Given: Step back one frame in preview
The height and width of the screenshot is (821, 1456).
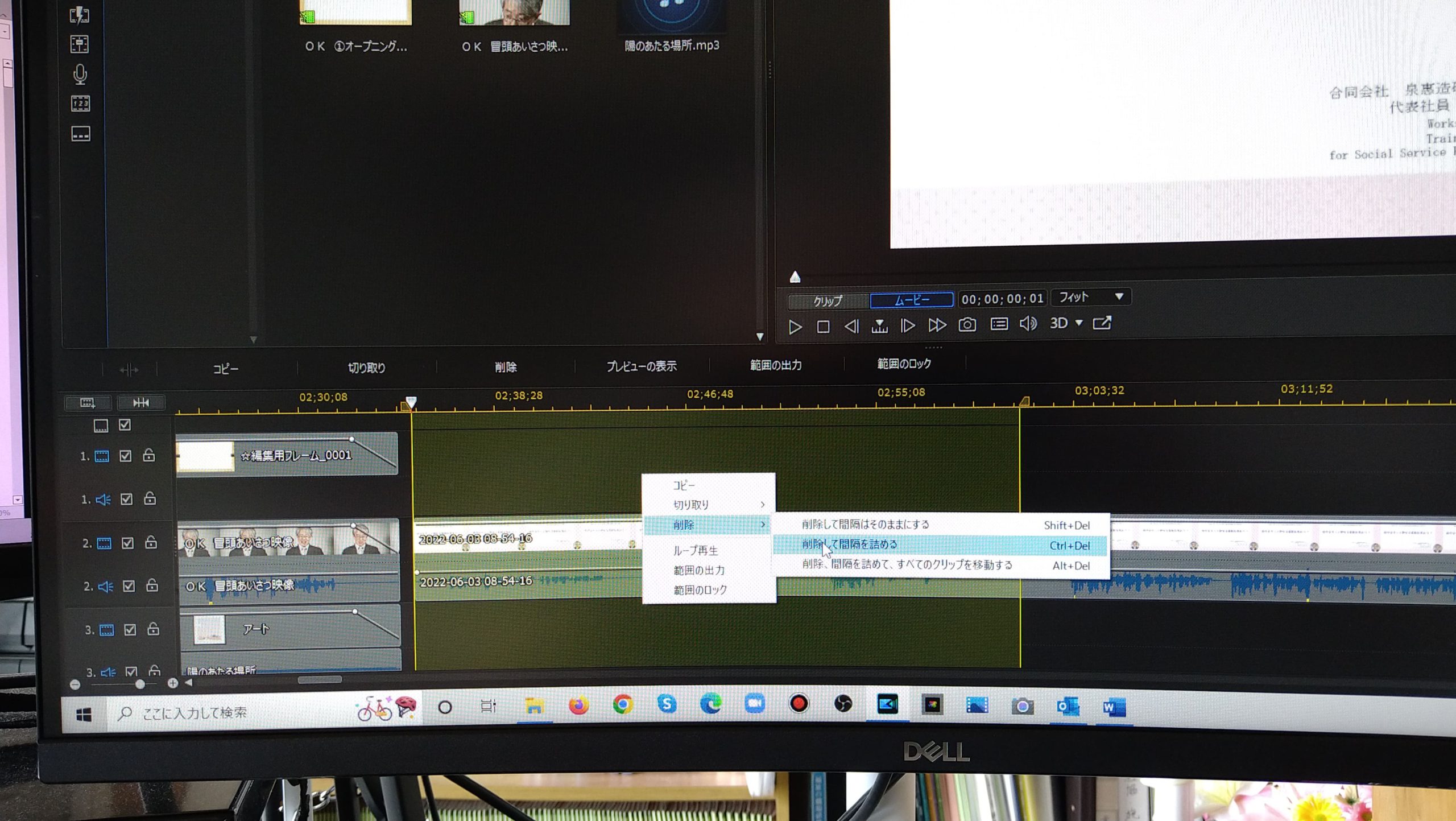Looking at the screenshot, I should tap(851, 327).
